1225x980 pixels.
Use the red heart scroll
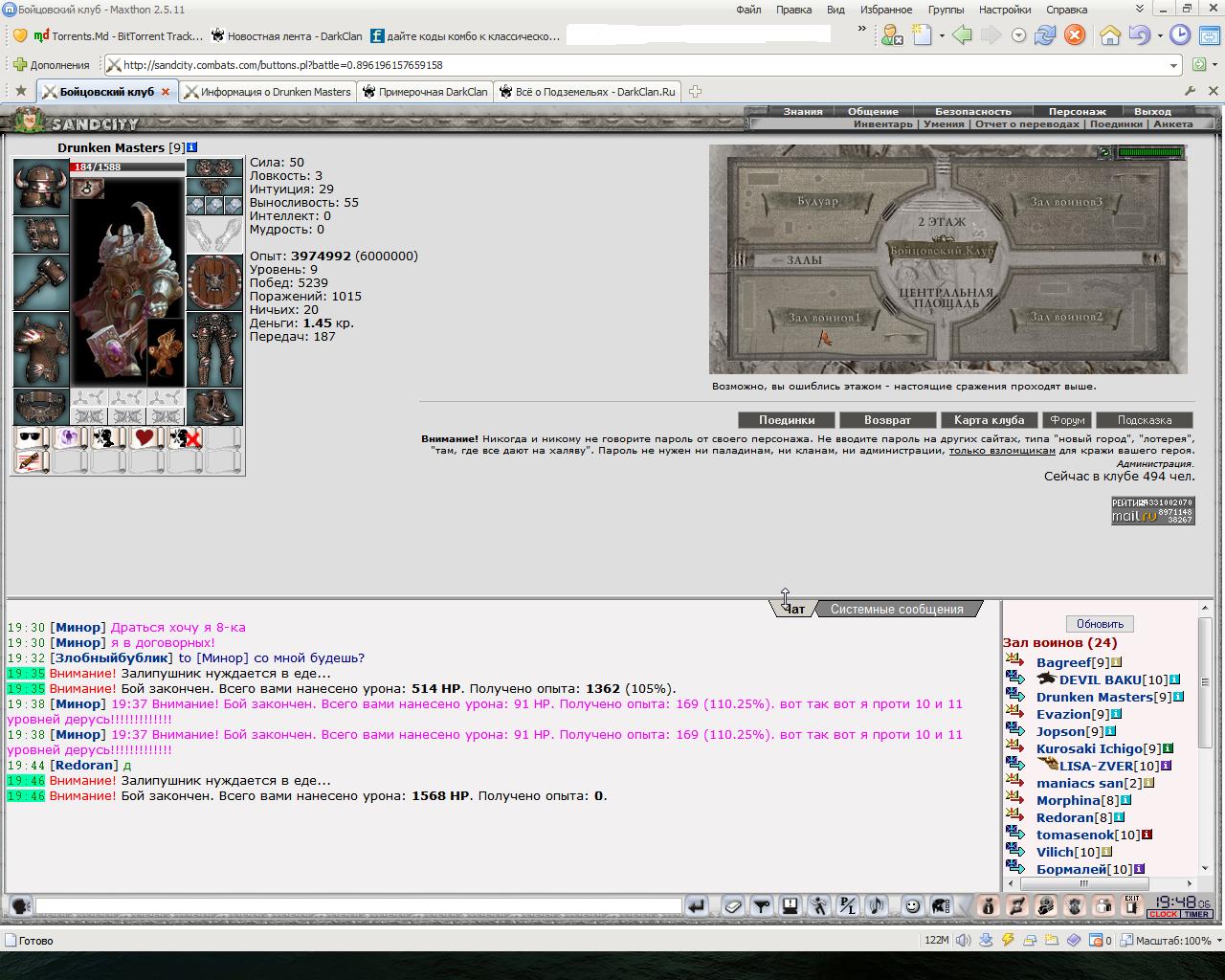click(x=145, y=438)
